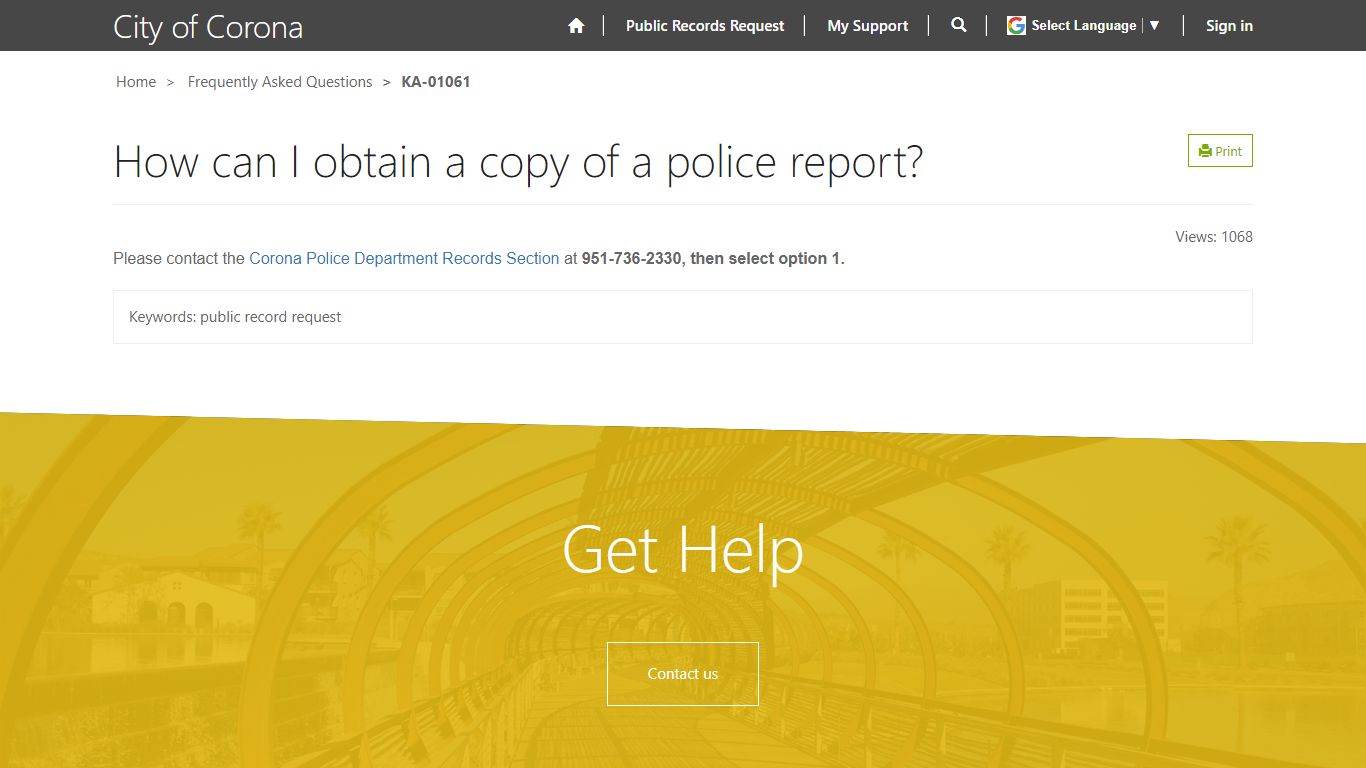Sign in from the top navigation

point(1229,26)
